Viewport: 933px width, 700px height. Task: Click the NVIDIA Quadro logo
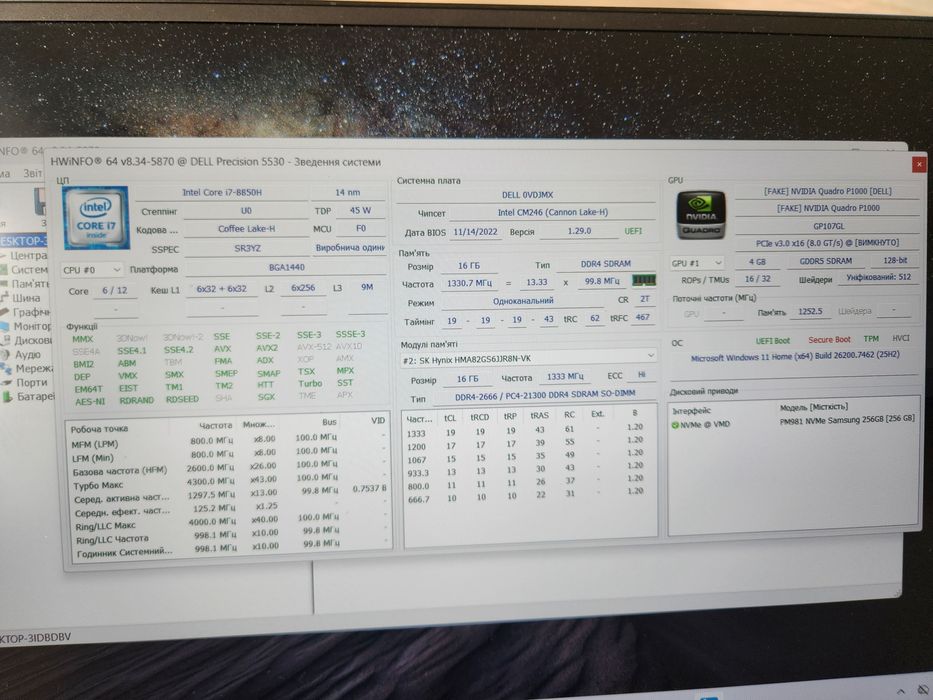click(x=701, y=215)
